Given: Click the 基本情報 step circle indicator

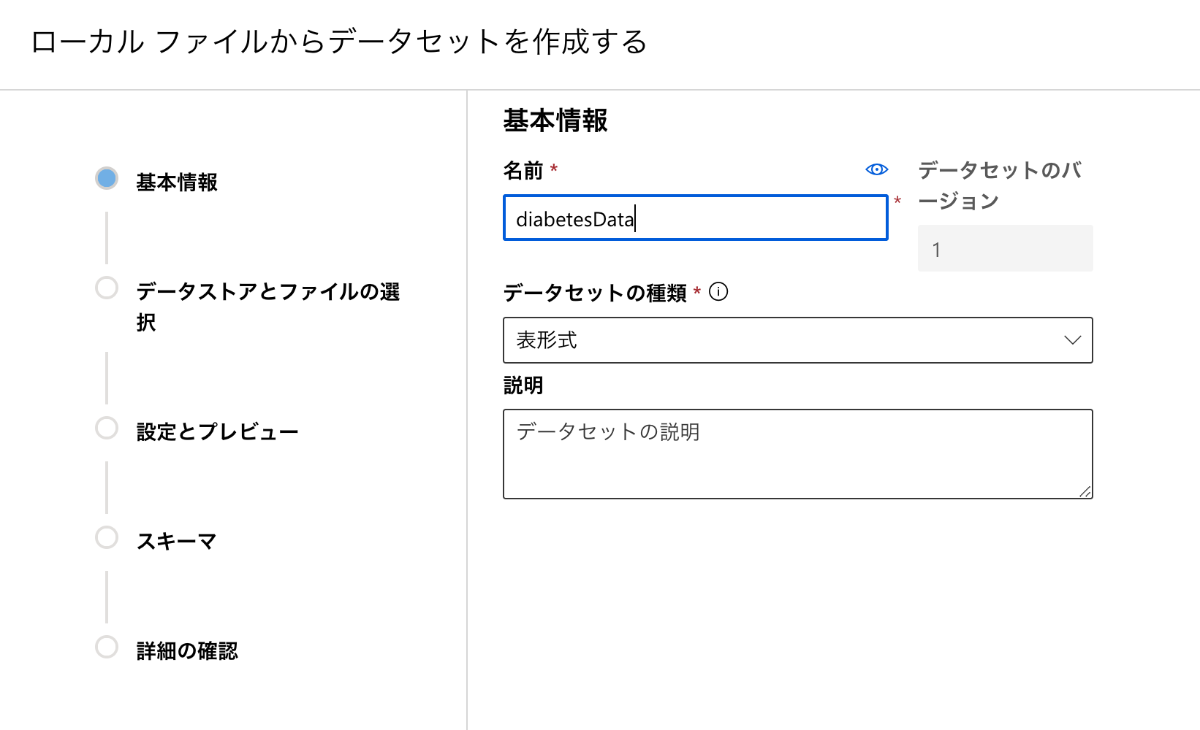Looking at the screenshot, I should click(x=107, y=178).
